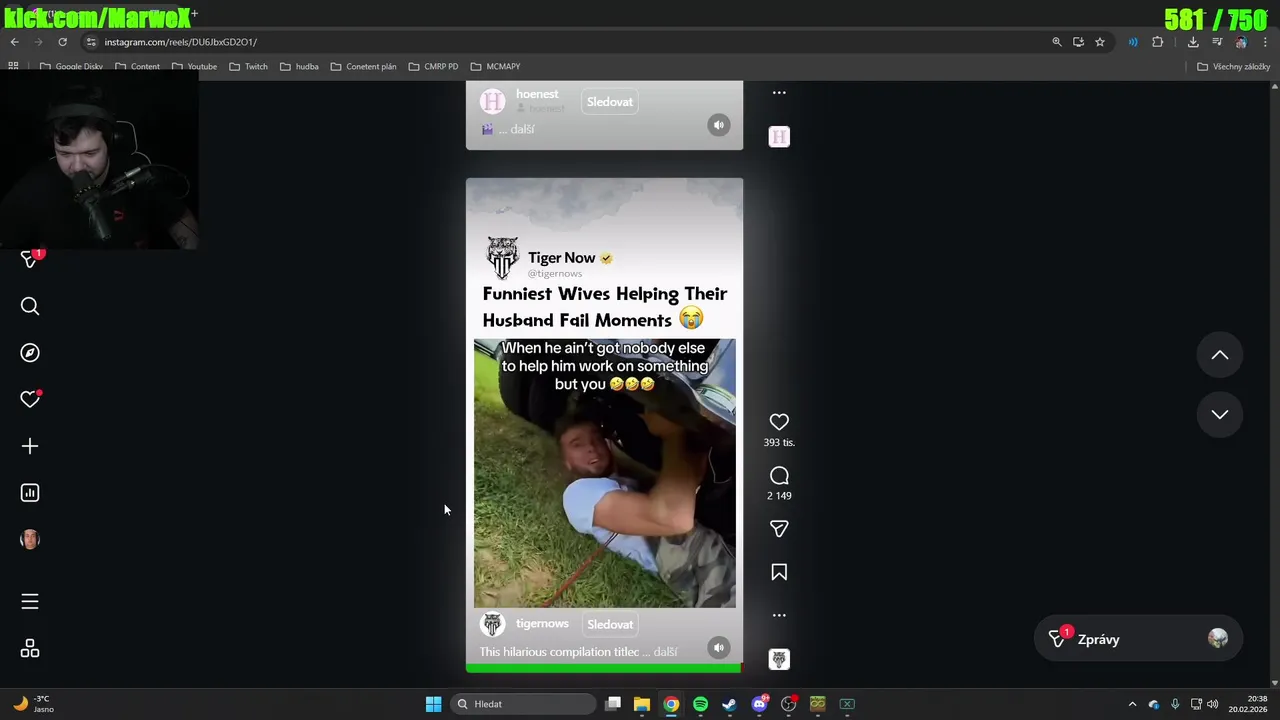Toggle mute on the hoenest reel

(x=718, y=125)
